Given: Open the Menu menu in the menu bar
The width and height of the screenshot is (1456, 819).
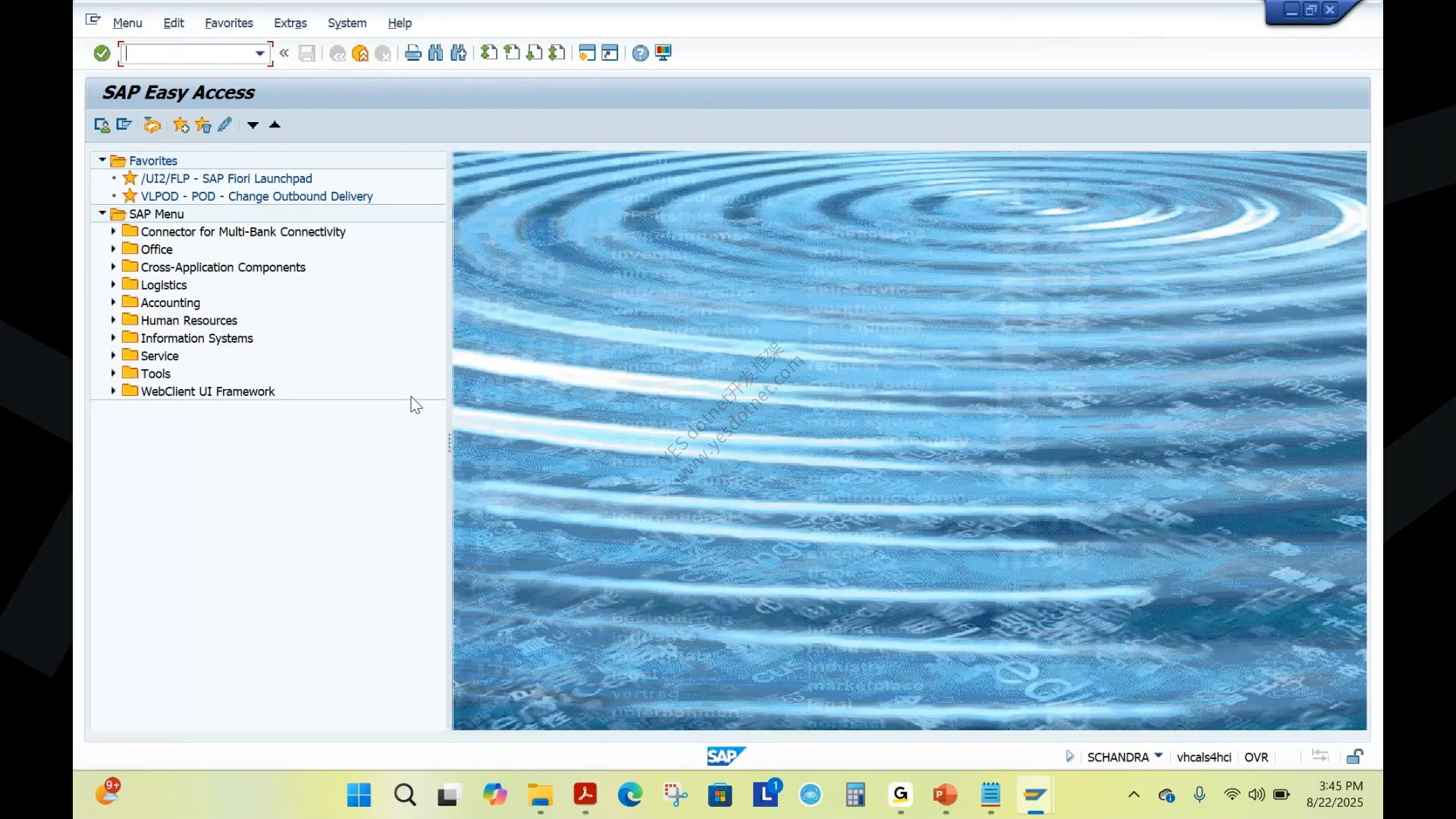Looking at the screenshot, I should [127, 23].
